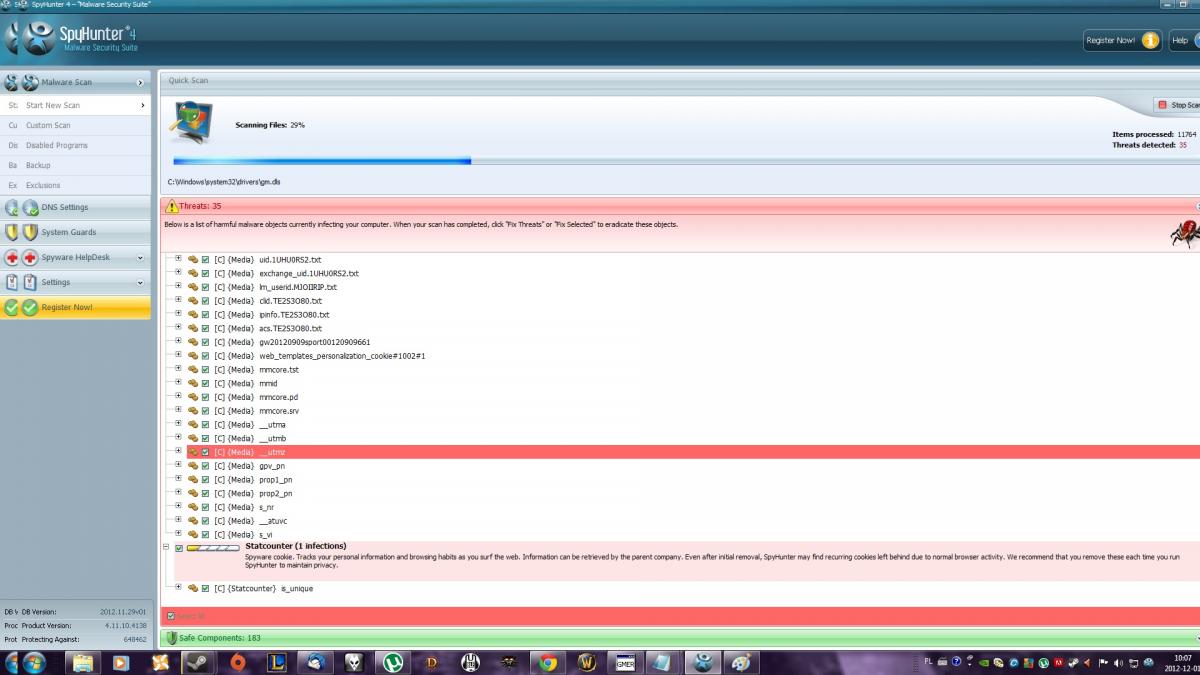The image size is (1200, 675).
Task: Select the highlighted __utmz row
Action: [x=693, y=452]
